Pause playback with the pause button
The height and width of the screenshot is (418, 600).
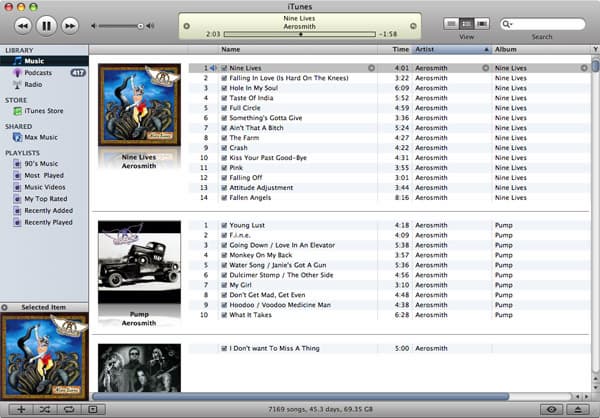point(46,26)
